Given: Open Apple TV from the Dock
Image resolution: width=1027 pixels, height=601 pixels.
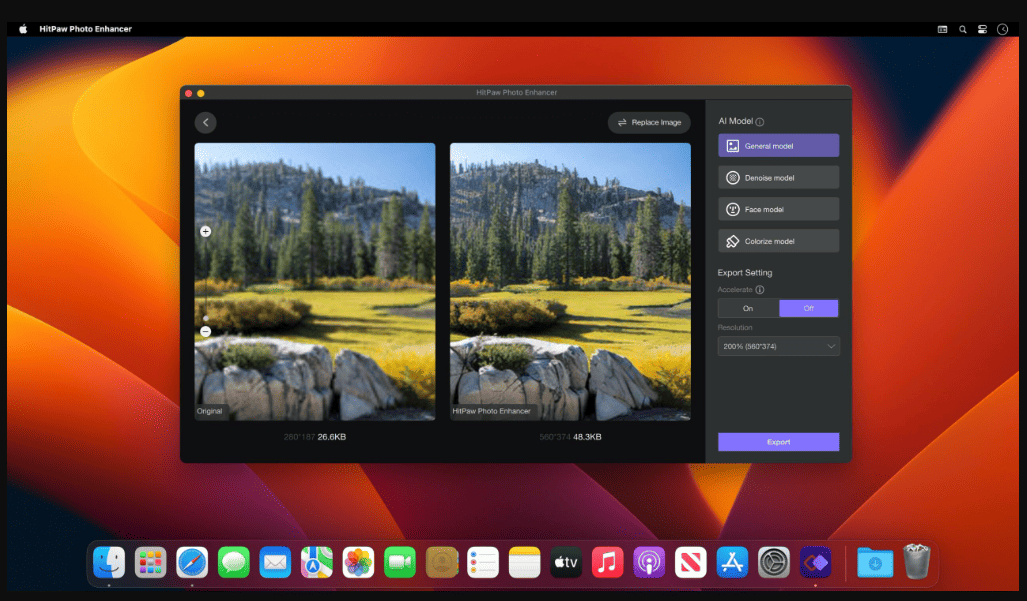Looking at the screenshot, I should pyautogui.click(x=566, y=562).
